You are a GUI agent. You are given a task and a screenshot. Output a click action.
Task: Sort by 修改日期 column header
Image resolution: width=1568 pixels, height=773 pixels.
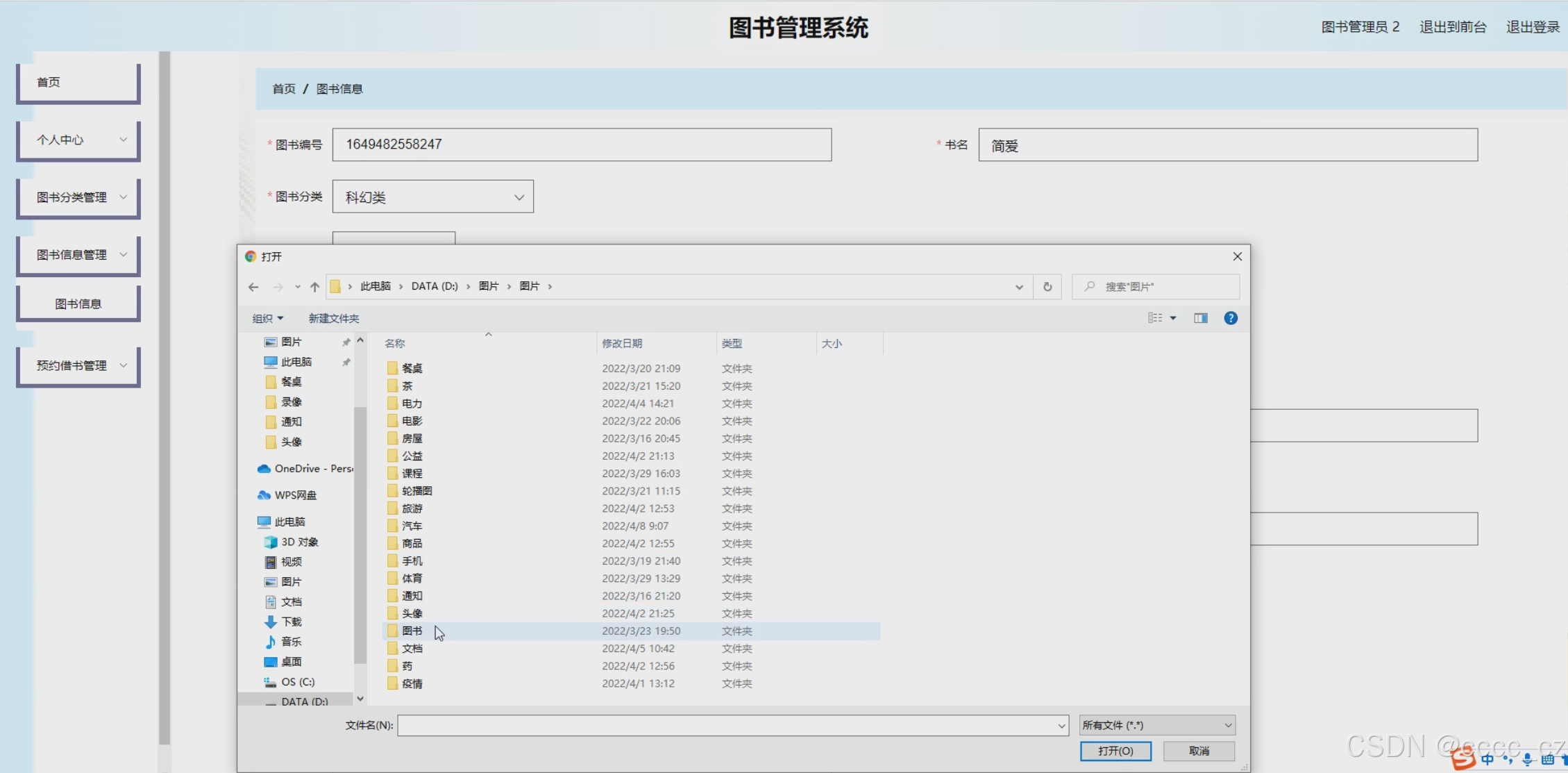click(622, 343)
